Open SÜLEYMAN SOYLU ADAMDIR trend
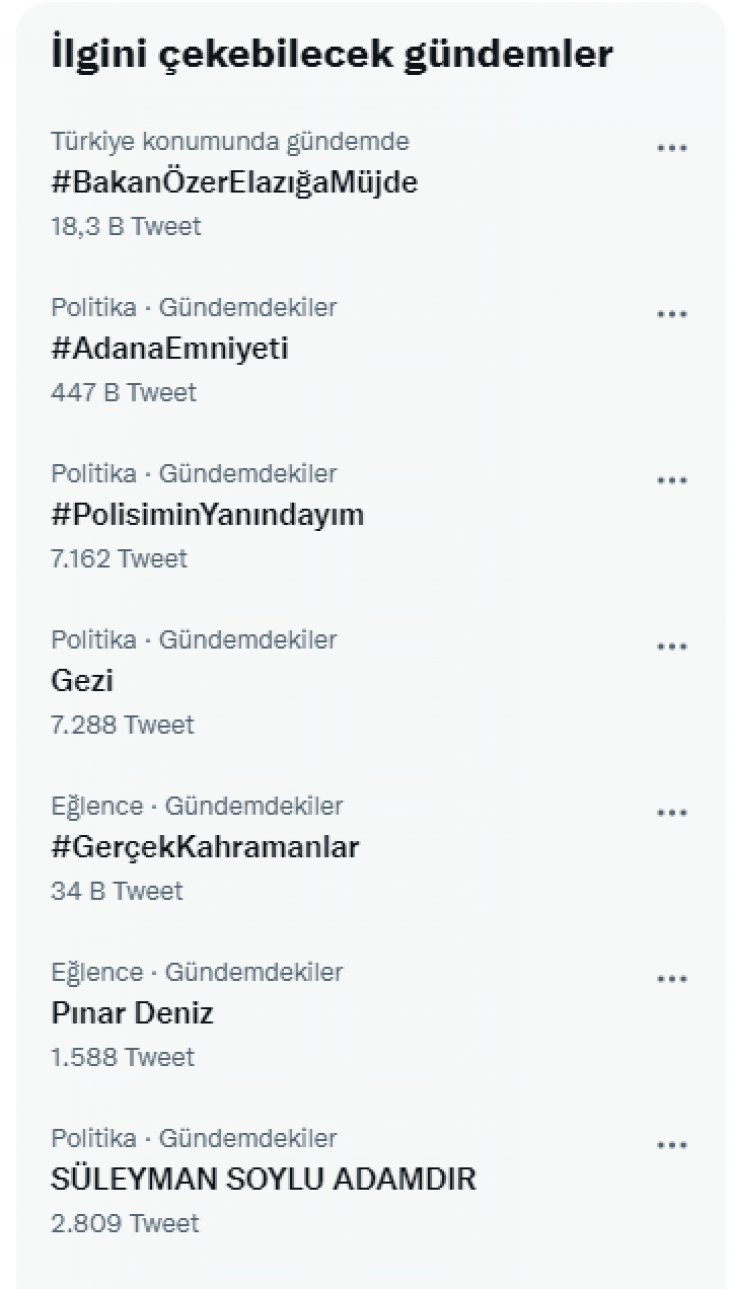The image size is (730, 1289). 265,1180
